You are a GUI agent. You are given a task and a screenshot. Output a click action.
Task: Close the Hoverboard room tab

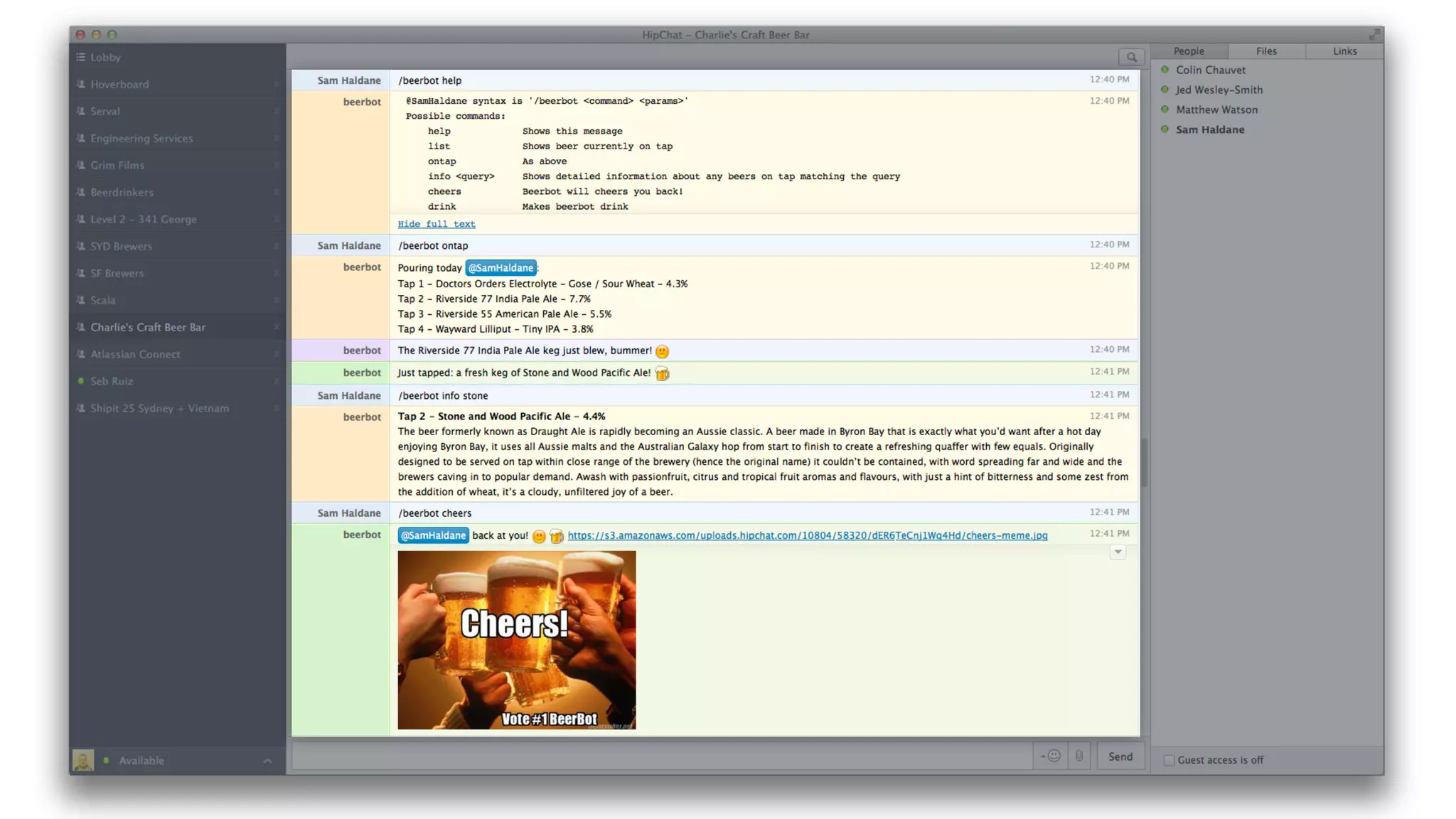[277, 84]
